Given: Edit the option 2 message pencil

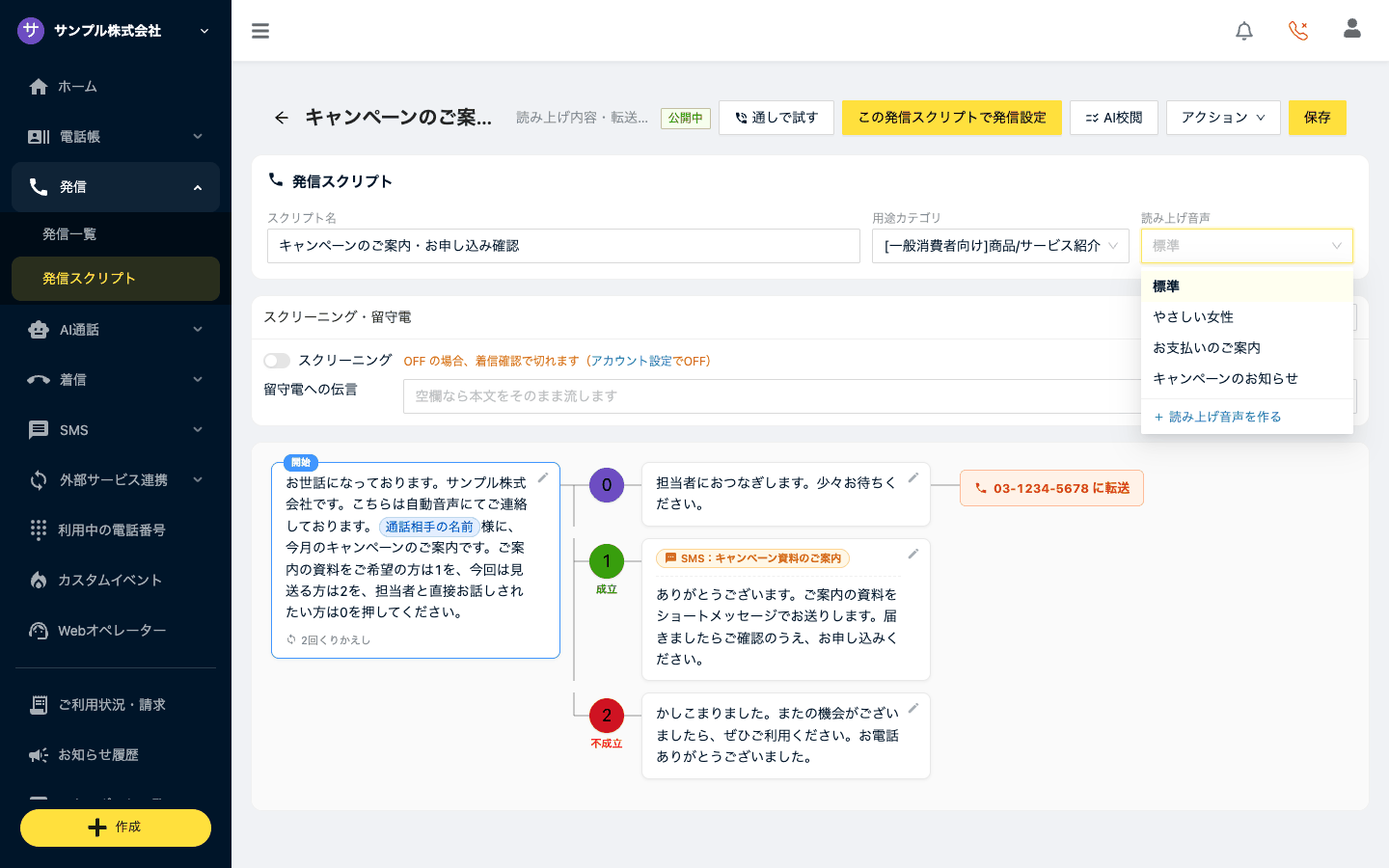Looking at the screenshot, I should (x=913, y=708).
